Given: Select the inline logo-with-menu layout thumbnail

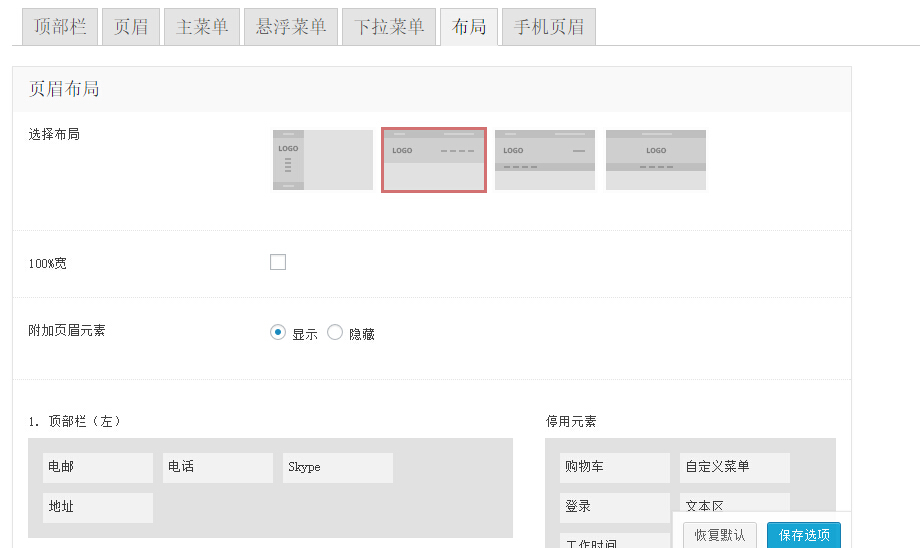Looking at the screenshot, I should (433, 160).
